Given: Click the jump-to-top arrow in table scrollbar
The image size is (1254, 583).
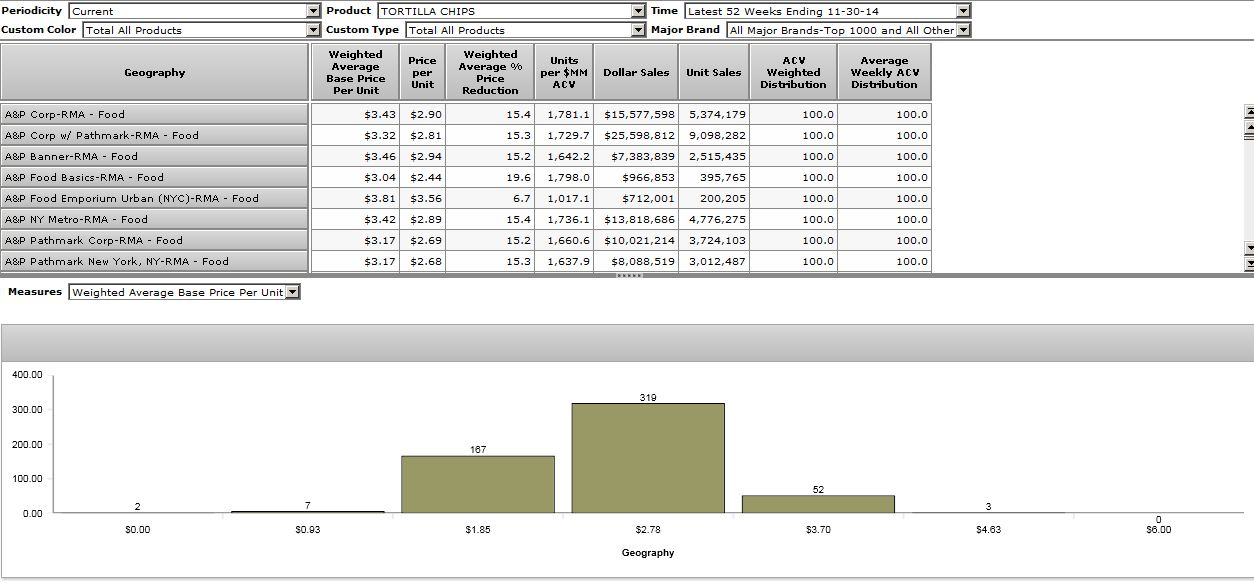Looking at the screenshot, I should point(1248,111).
